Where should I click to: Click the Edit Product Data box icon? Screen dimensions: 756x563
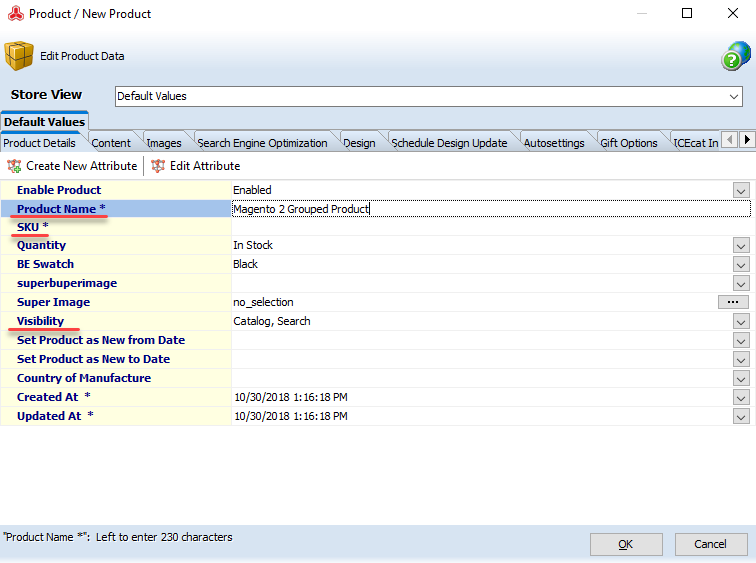click(x=19, y=56)
